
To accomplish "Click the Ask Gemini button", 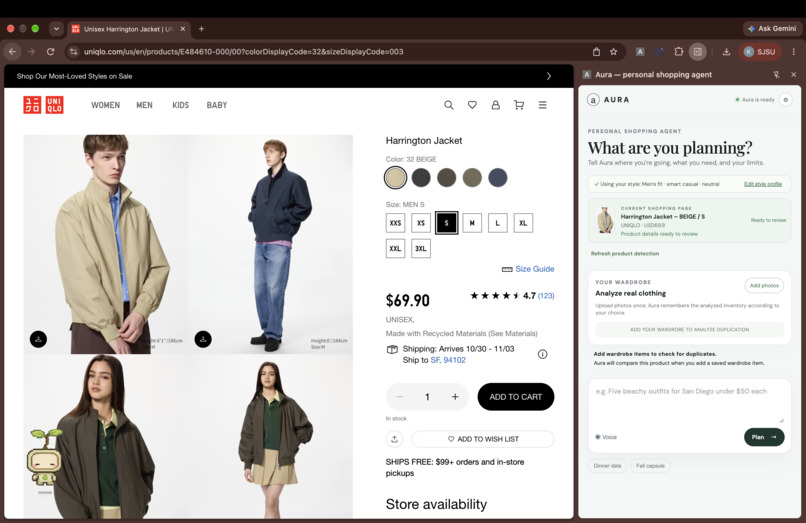I will (772, 29).
